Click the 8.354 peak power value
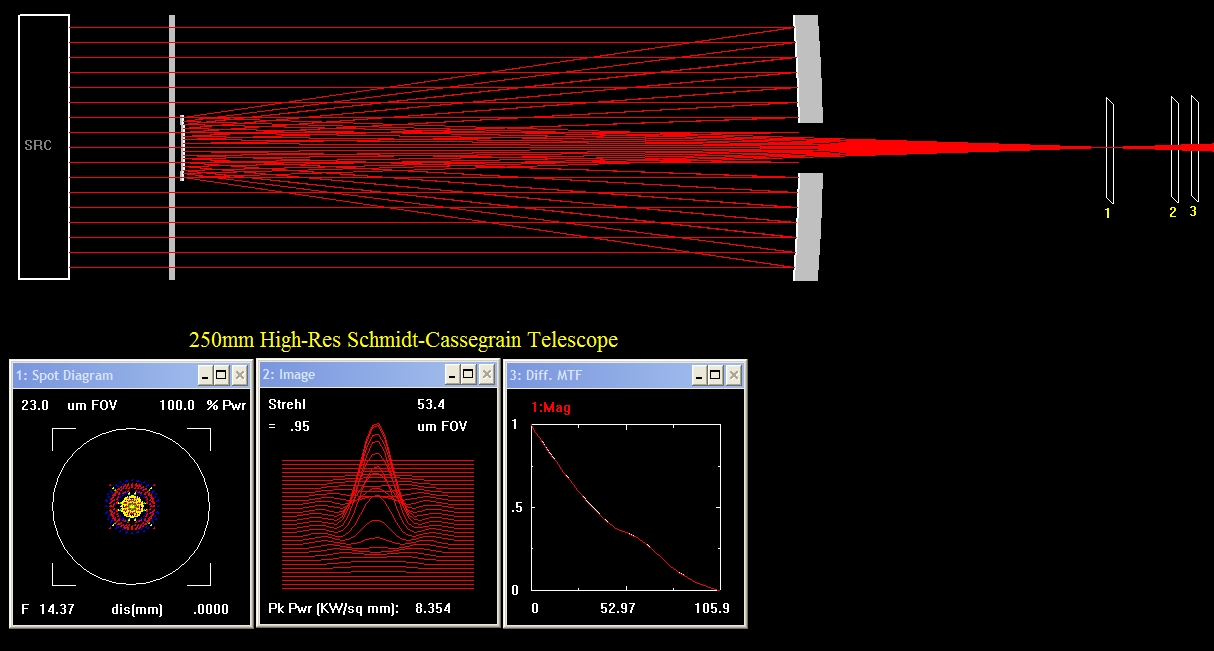This screenshot has width=1214, height=651. point(433,609)
